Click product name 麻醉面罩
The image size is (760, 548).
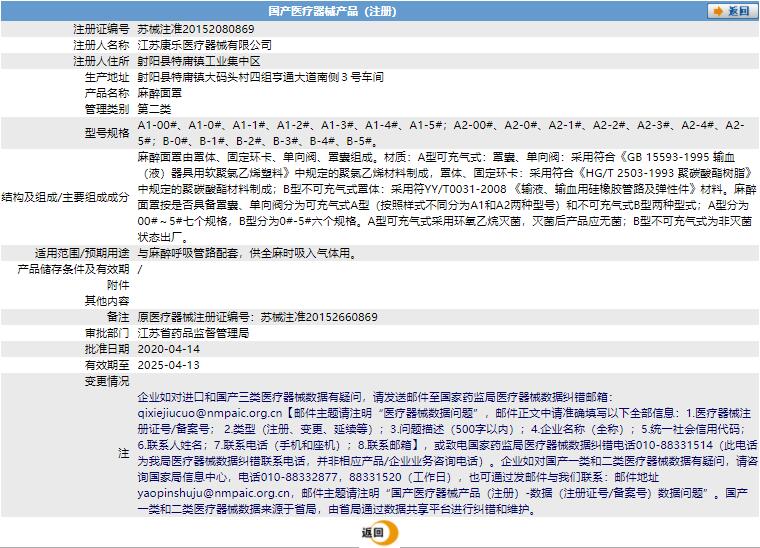click(x=160, y=93)
